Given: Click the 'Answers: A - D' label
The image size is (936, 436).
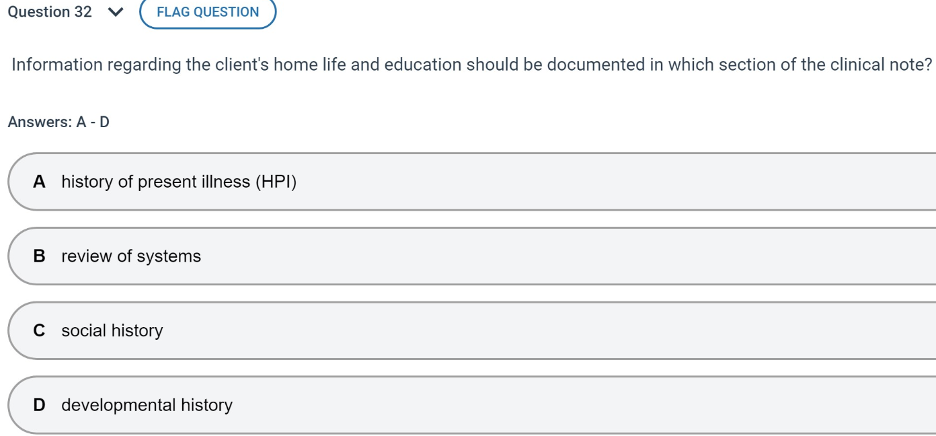Looking at the screenshot, I should coord(58,122).
